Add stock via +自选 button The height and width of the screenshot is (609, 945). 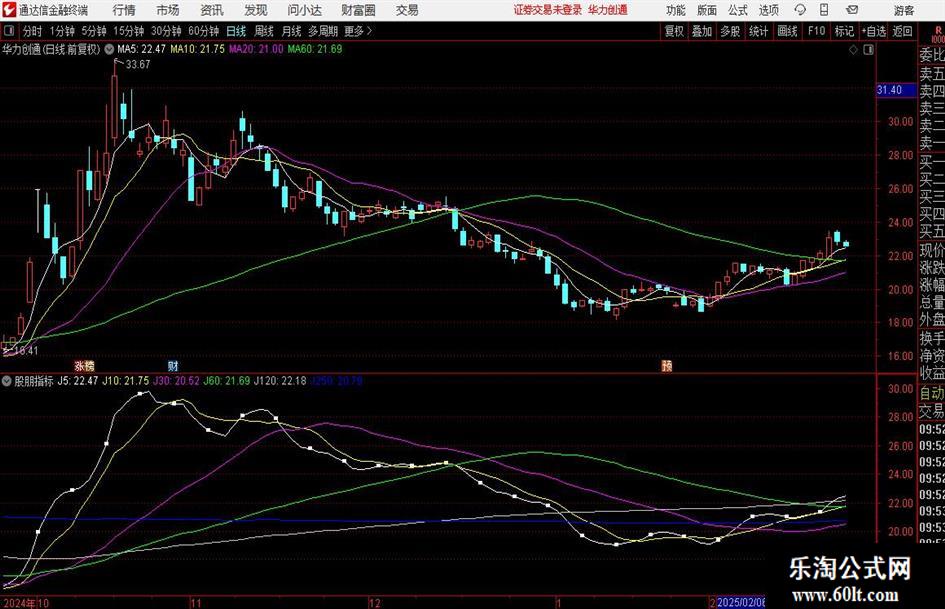tap(874, 31)
